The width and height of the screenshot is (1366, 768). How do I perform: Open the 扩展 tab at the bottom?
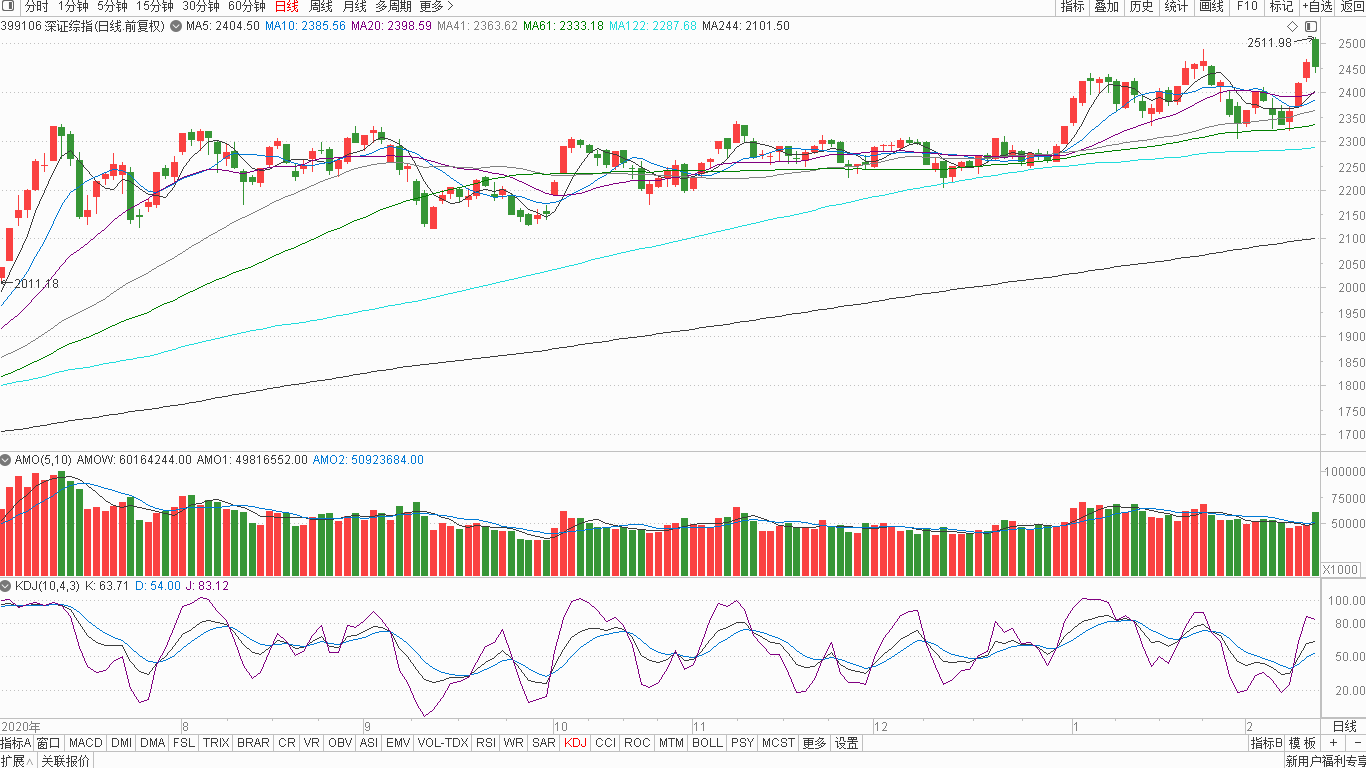click(17, 761)
